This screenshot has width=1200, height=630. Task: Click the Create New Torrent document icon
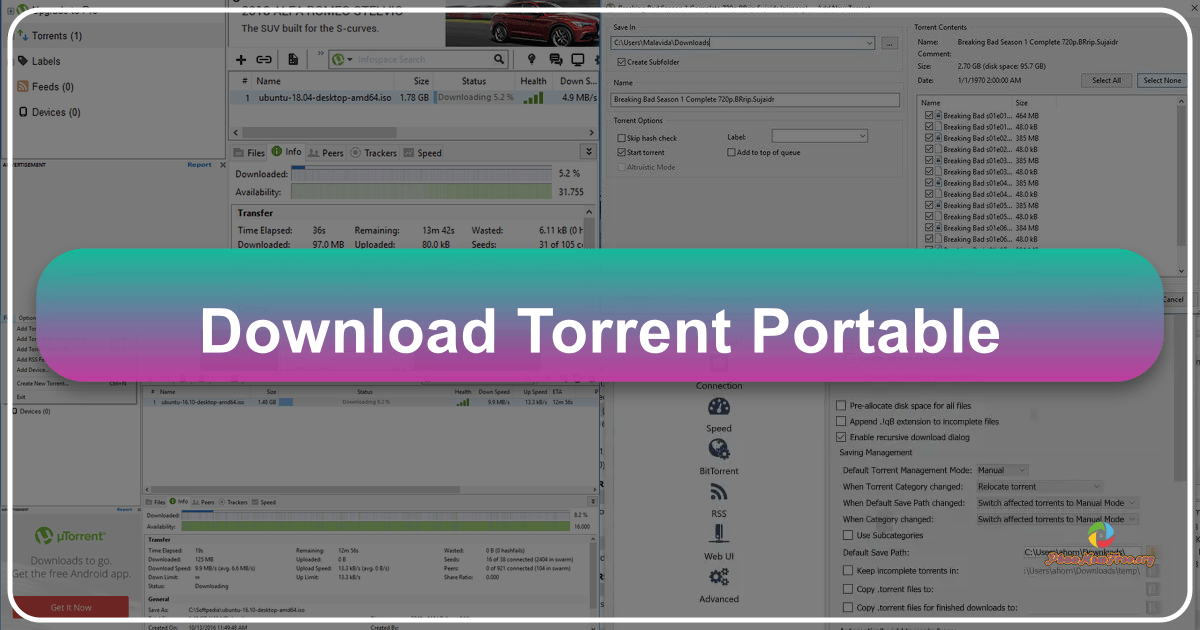pos(293,60)
